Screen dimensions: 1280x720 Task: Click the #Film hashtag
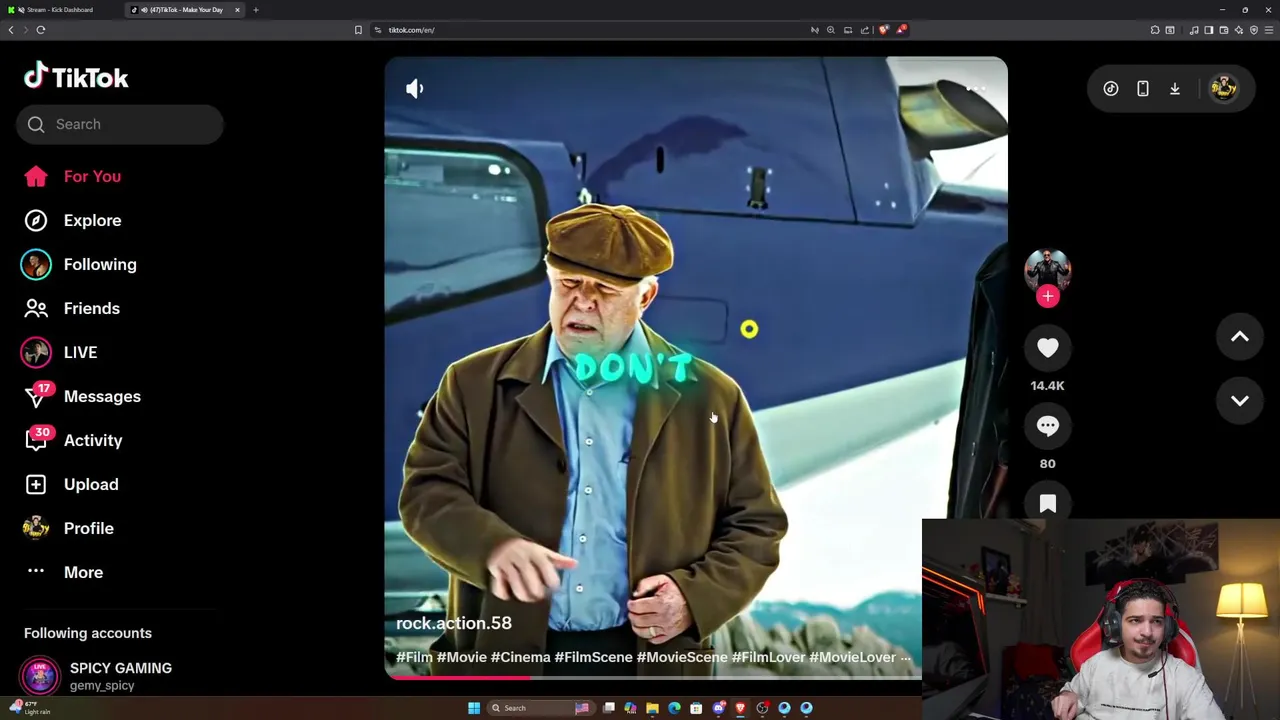point(414,657)
